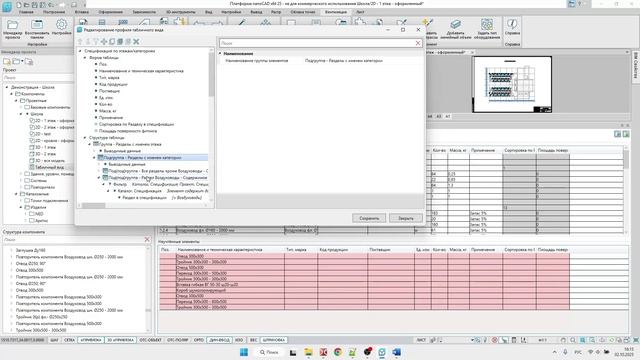Expand Заглушка Ду160 component row
This screenshot has height=360, width=640.
pyautogui.click(x=11, y=250)
